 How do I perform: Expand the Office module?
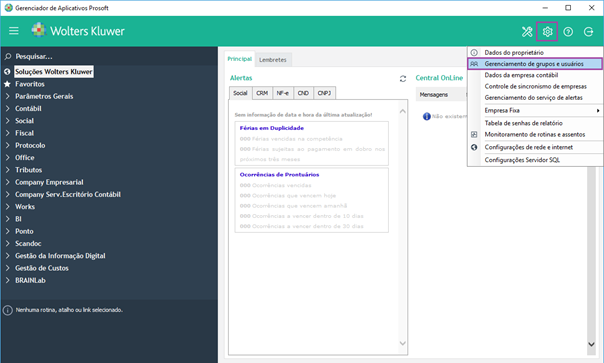tap(7, 158)
